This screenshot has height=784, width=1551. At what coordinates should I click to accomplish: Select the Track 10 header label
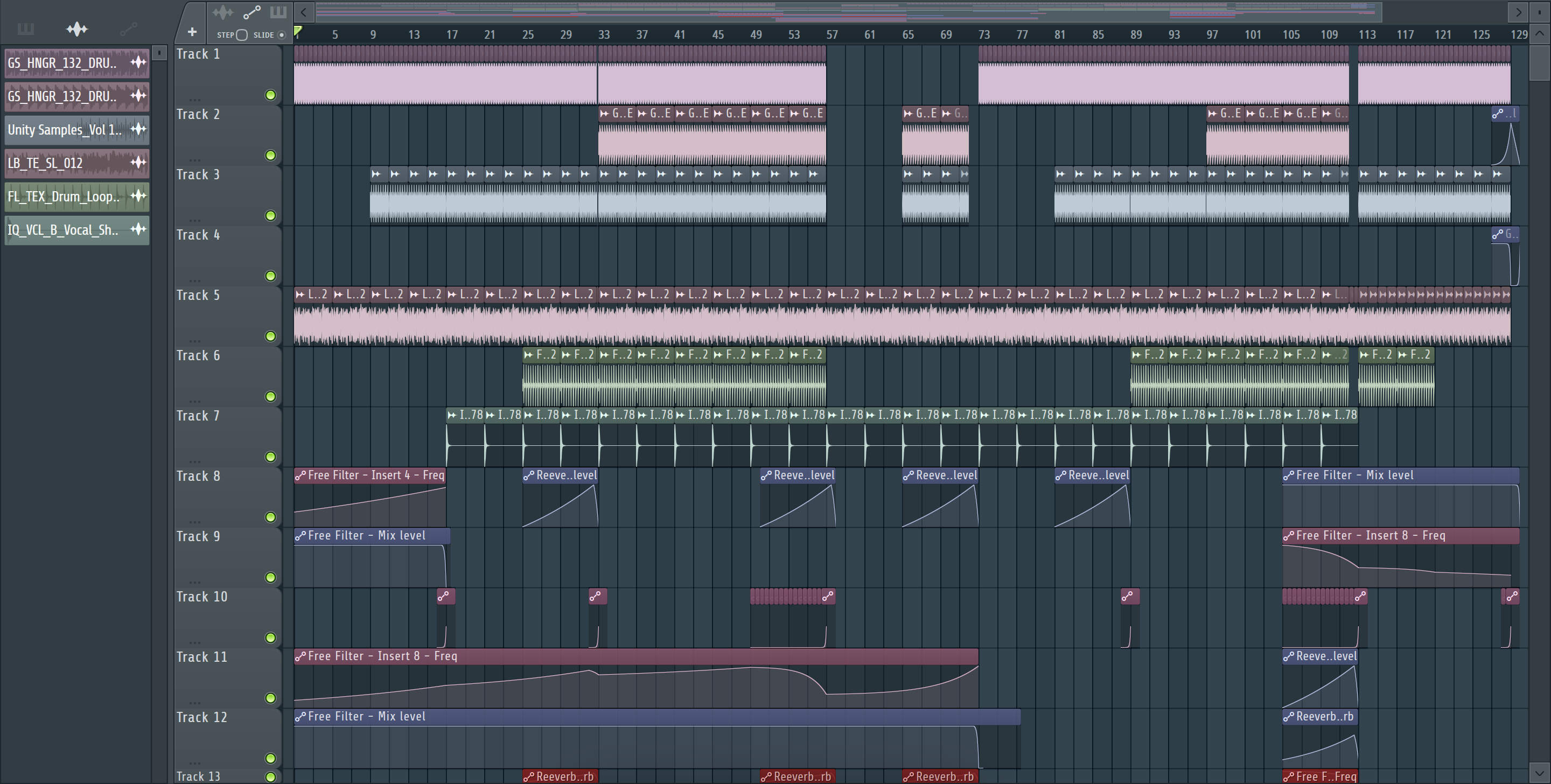click(202, 596)
